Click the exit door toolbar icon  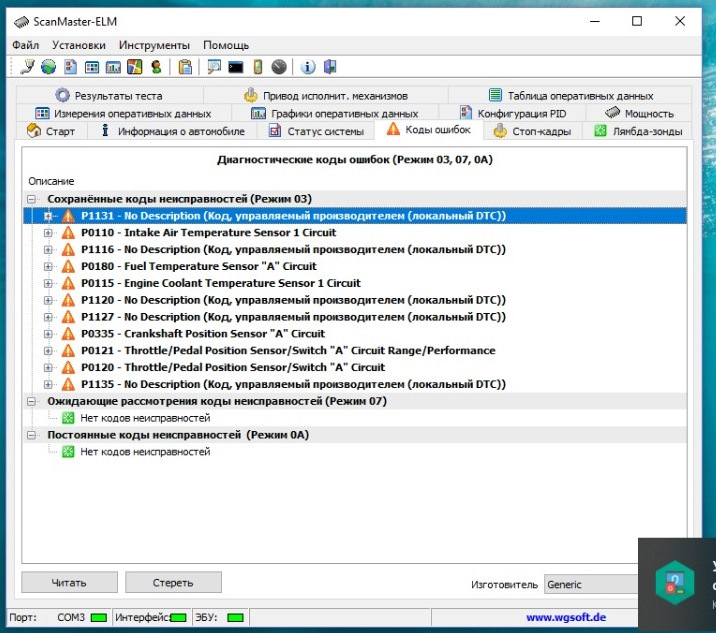[x=330, y=67]
